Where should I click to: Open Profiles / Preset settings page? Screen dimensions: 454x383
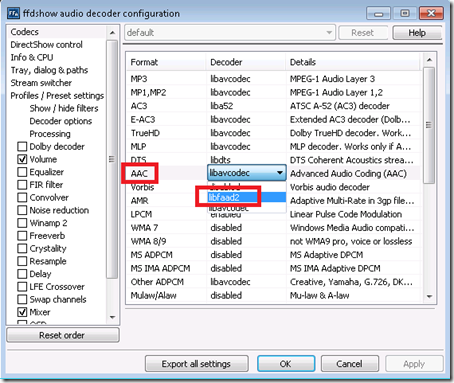click(57, 96)
